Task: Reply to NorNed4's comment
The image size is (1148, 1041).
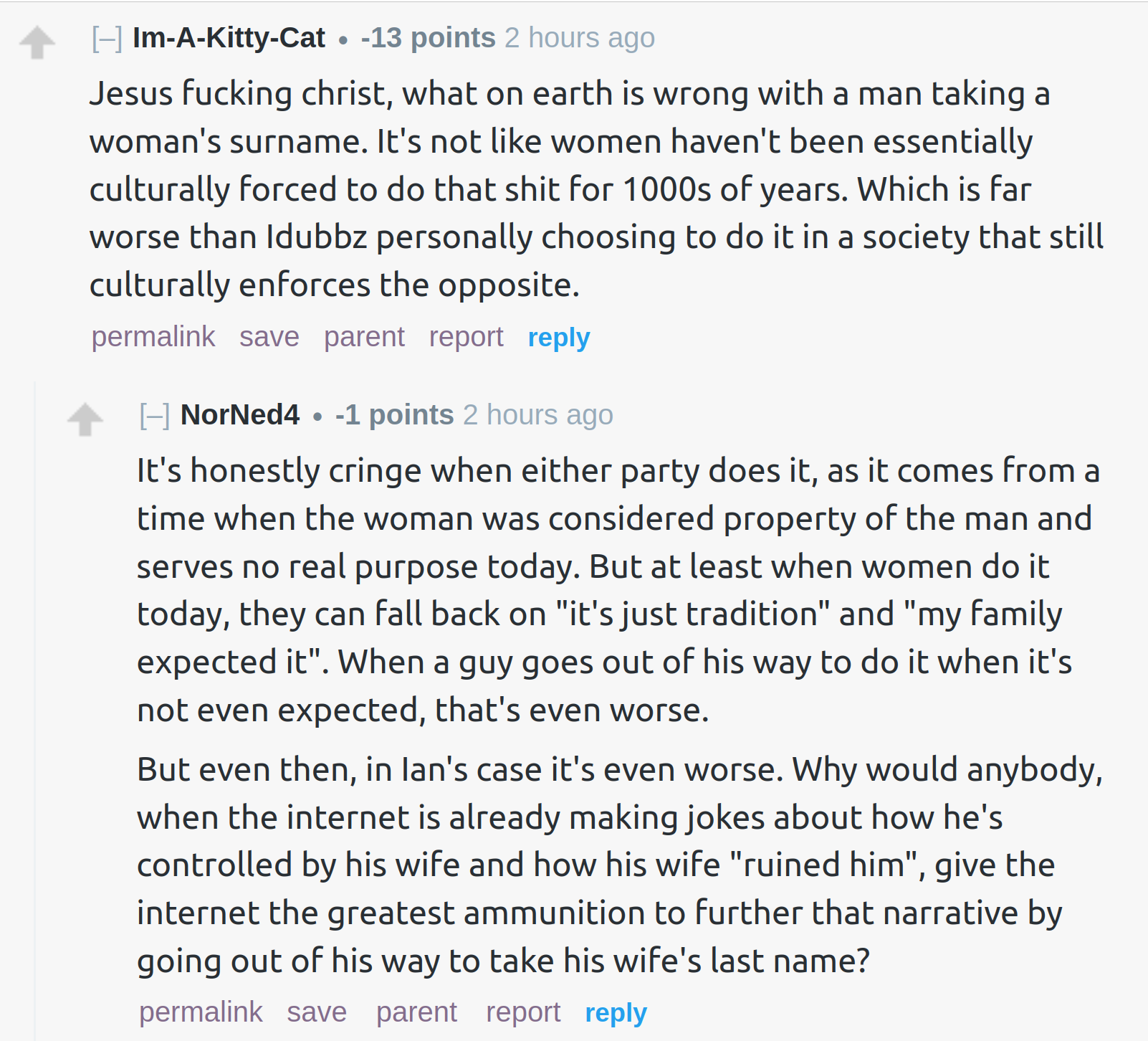Action: pos(616,1013)
